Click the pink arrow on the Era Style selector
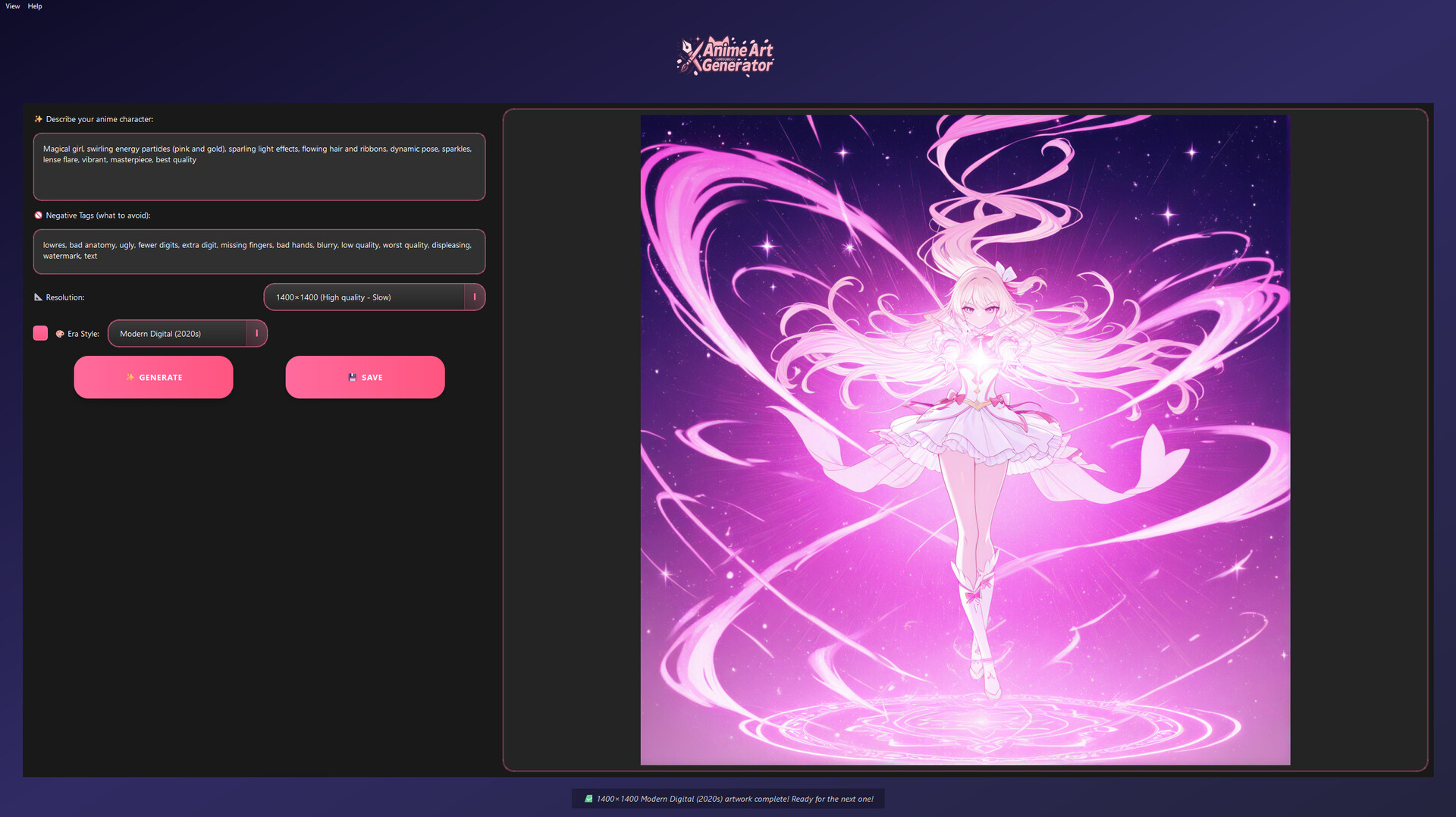The width and height of the screenshot is (1456, 817). pyautogui.click(x=256, y=333)
